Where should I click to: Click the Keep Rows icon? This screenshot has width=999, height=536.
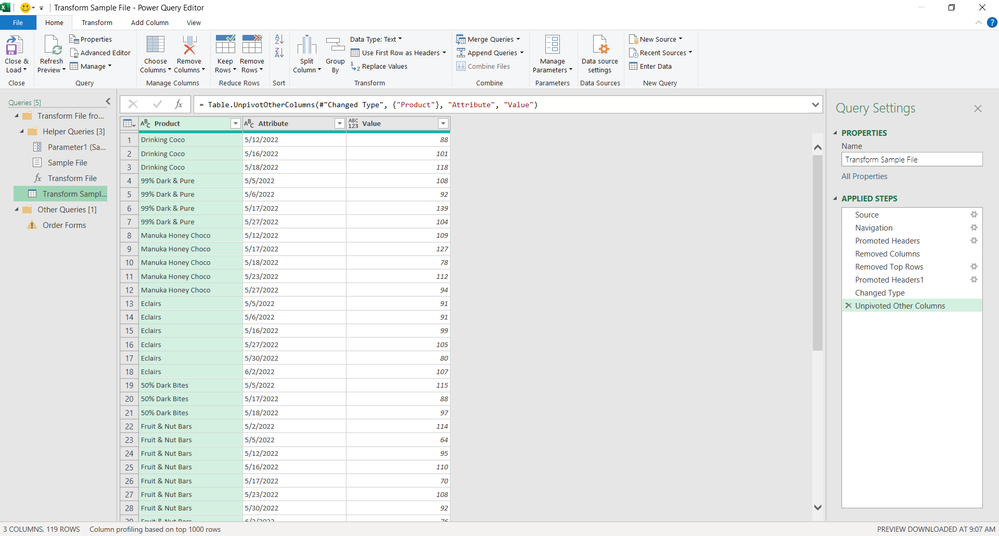pyautogui.click(x=225, y=45)
